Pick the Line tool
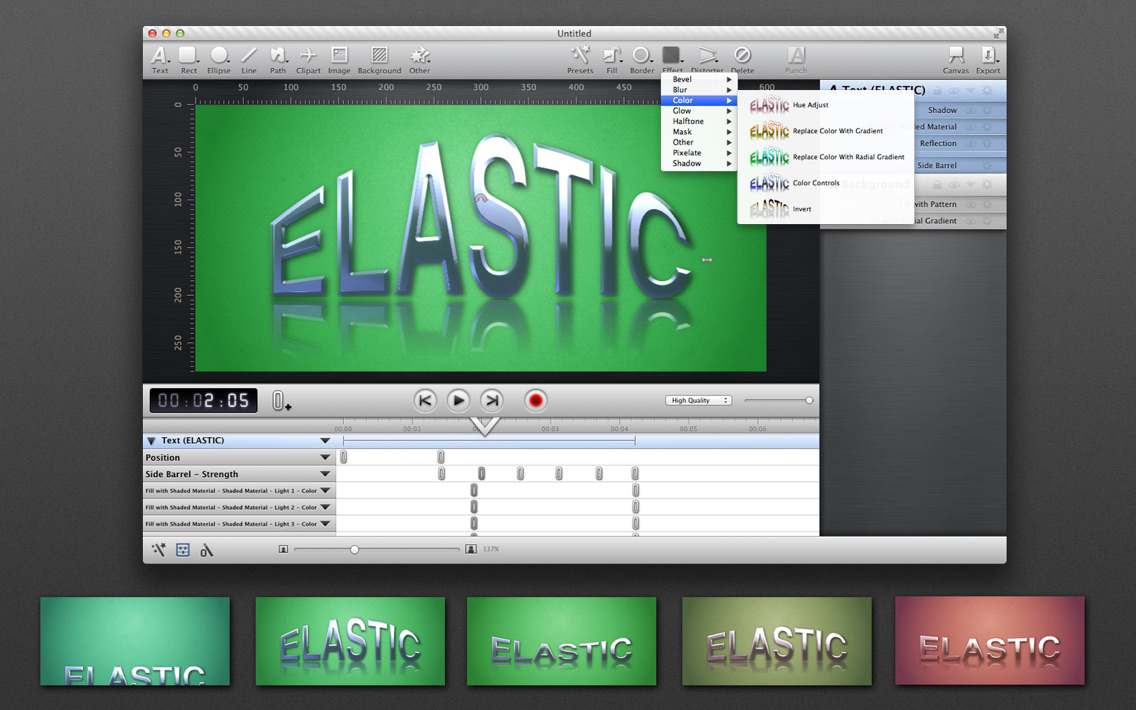The width and height of the screenshot is (1136, 710). click(x=248, y=59)
